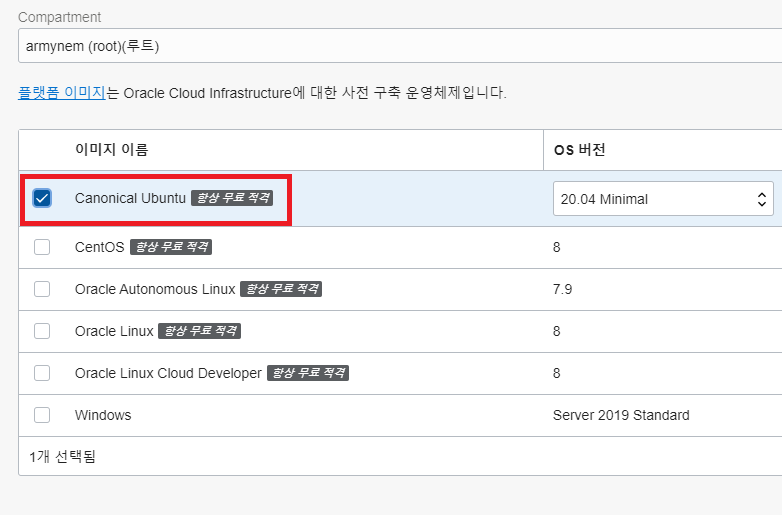Uncheck the Canonical Ubuntu image checkbox
Screen dimensions: 782x515
tap(42, 198)
